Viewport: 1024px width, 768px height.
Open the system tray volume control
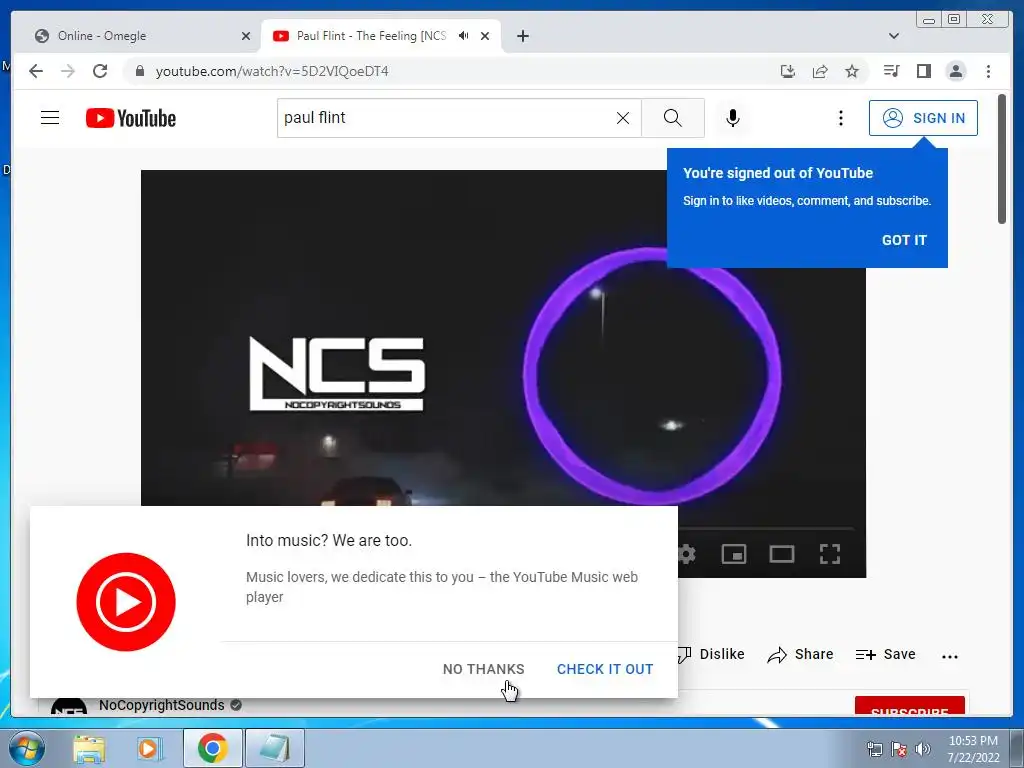(x=923, y=749)
